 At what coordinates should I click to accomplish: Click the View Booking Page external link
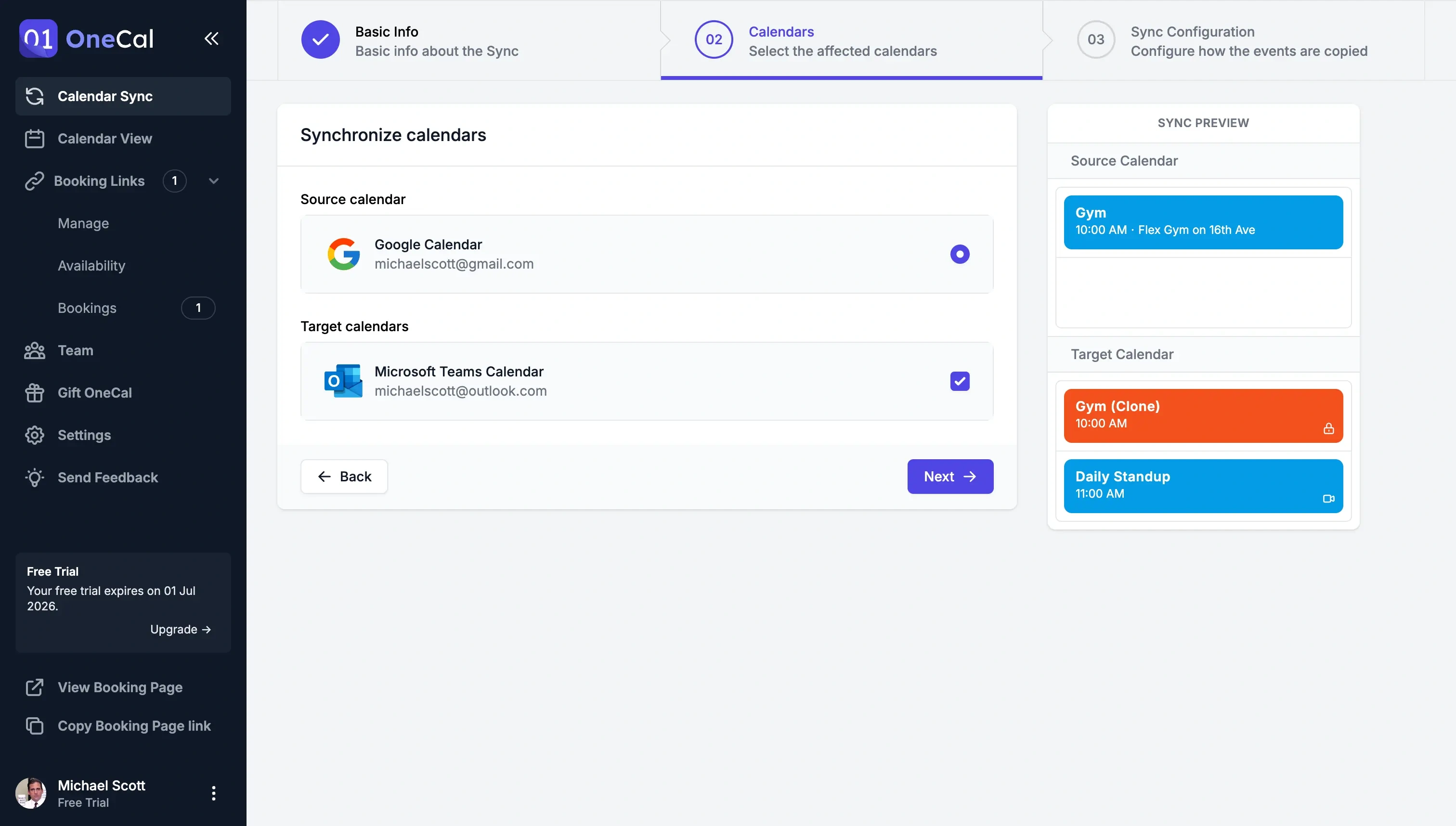[x=119, y=688]
